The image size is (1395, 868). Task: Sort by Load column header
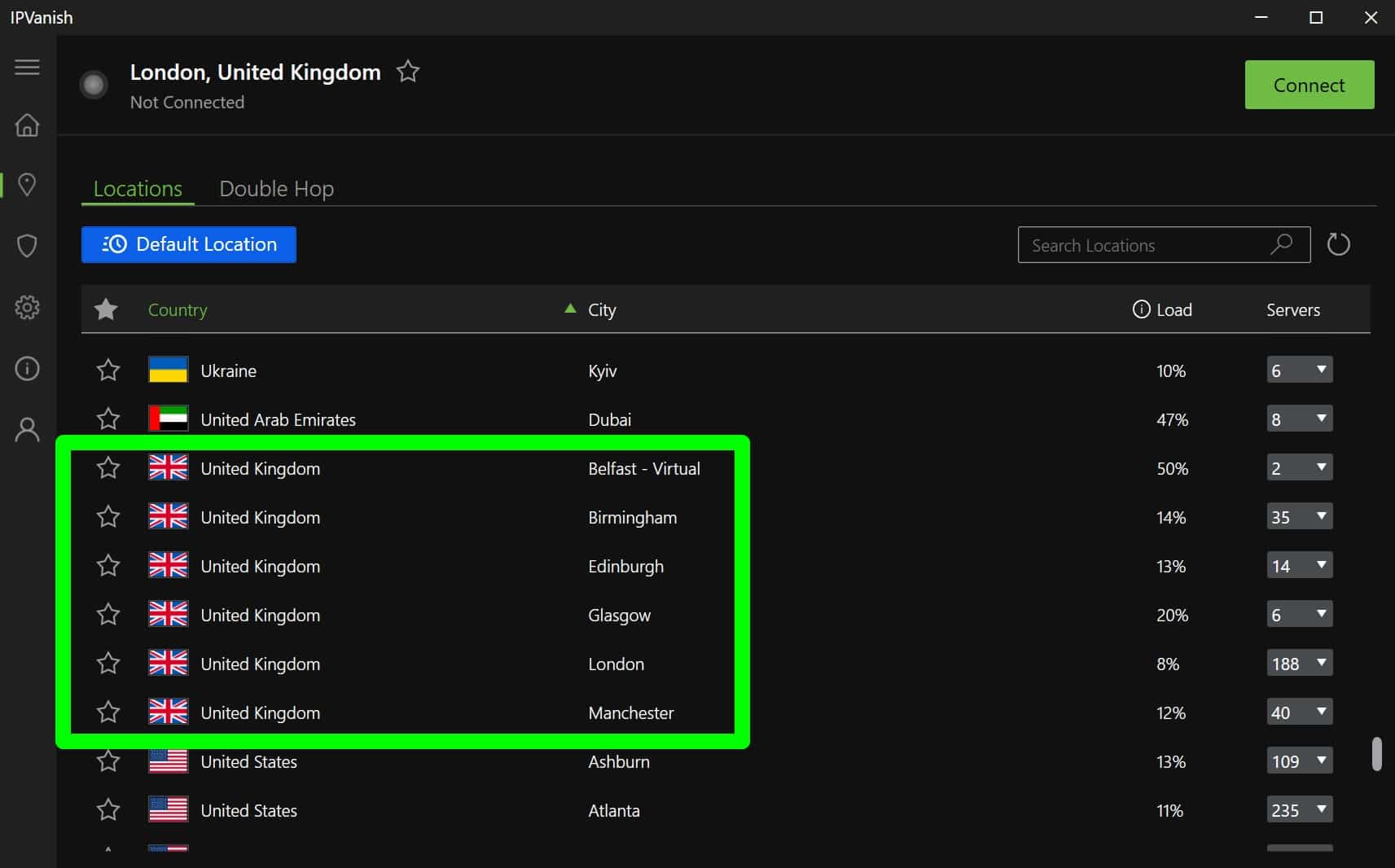[1174, 309]
